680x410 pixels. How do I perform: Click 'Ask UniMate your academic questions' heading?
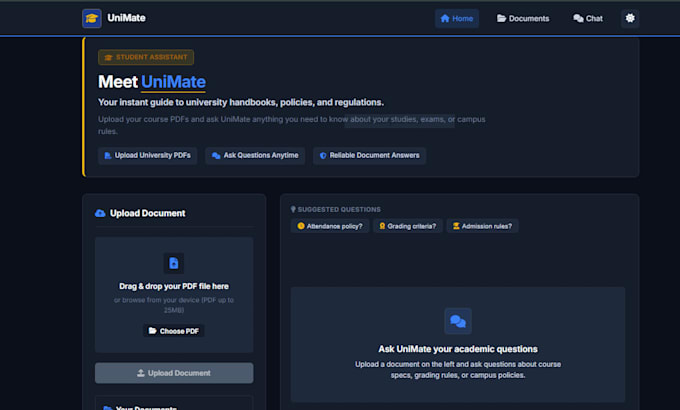(458, 349)
